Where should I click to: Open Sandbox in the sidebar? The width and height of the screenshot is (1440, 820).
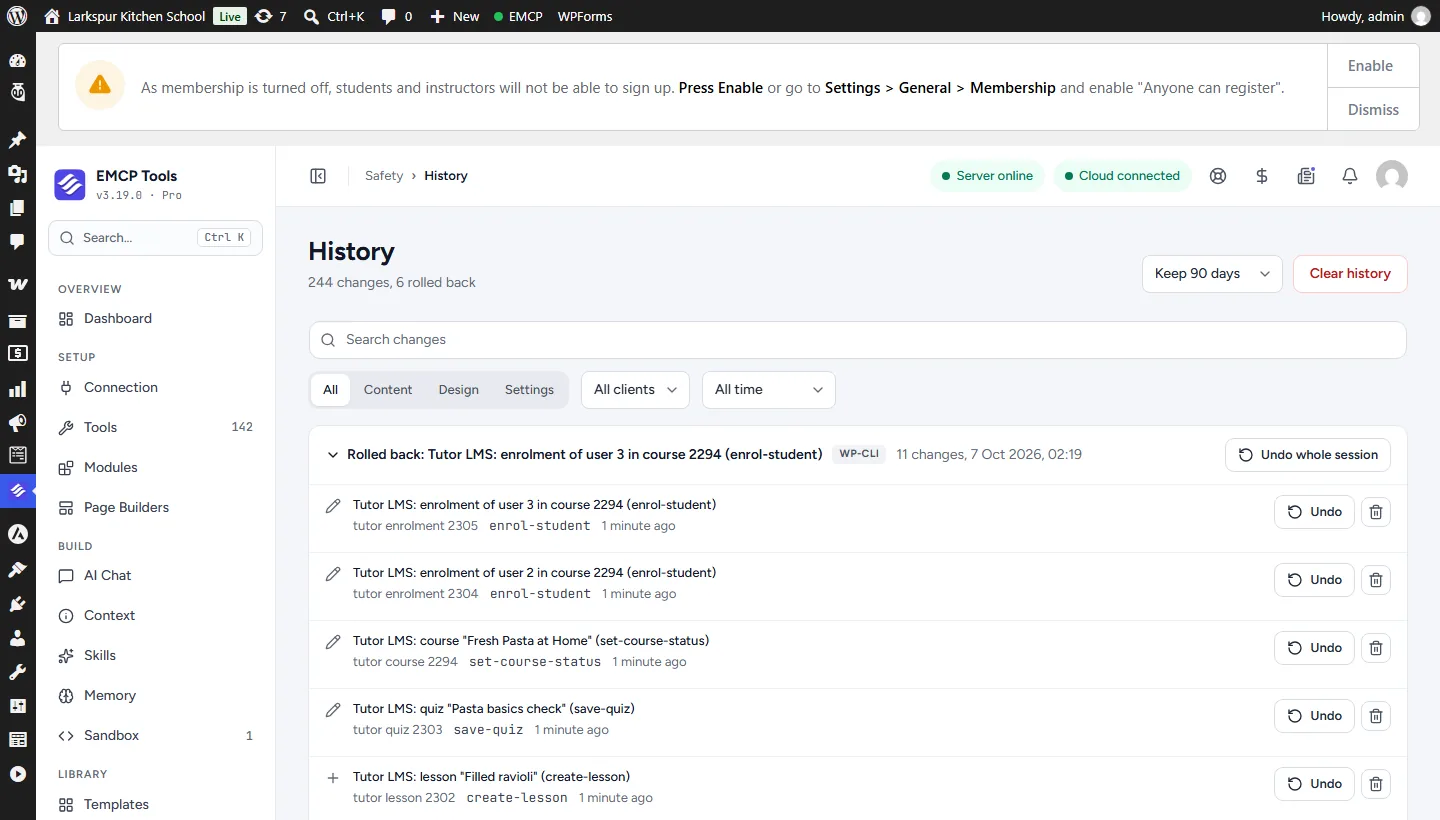tap(155, 736)
